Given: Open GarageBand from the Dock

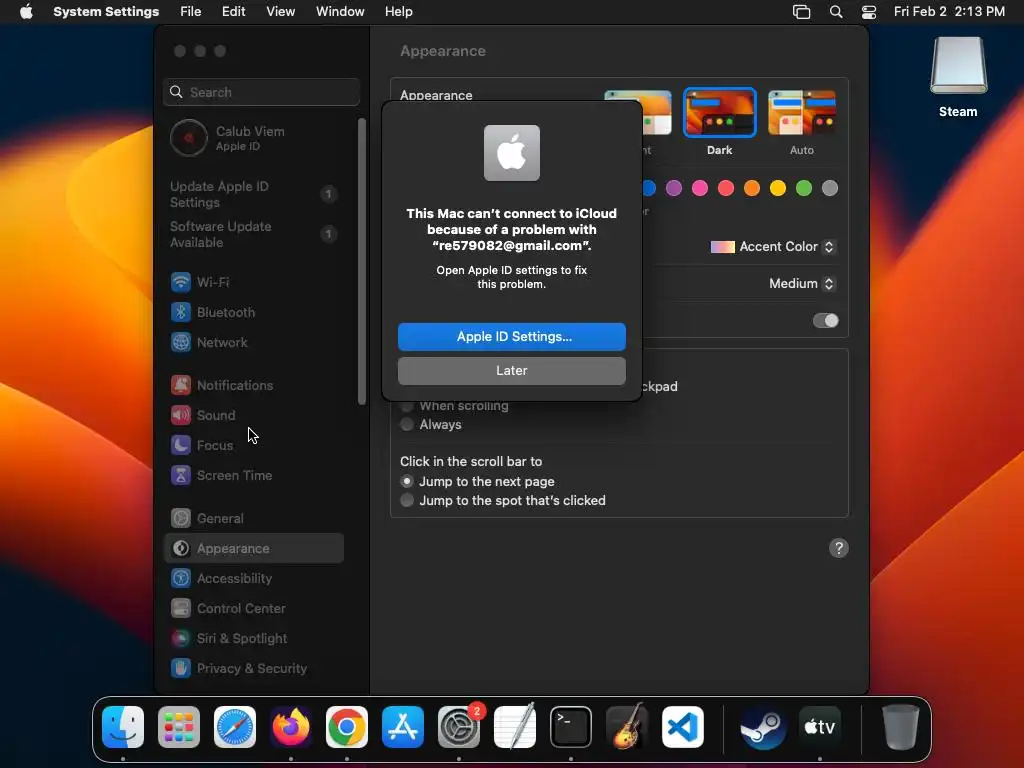Looking at the screenshot, I should [627, 727].
